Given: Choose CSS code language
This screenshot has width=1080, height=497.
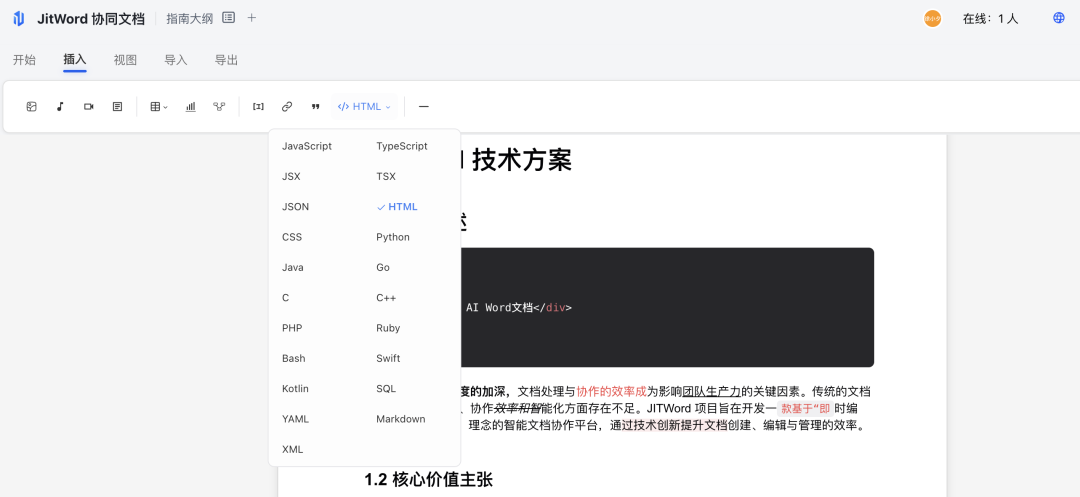Looking at the screenshot, I should pyautogui.click(x=292, y=237).
